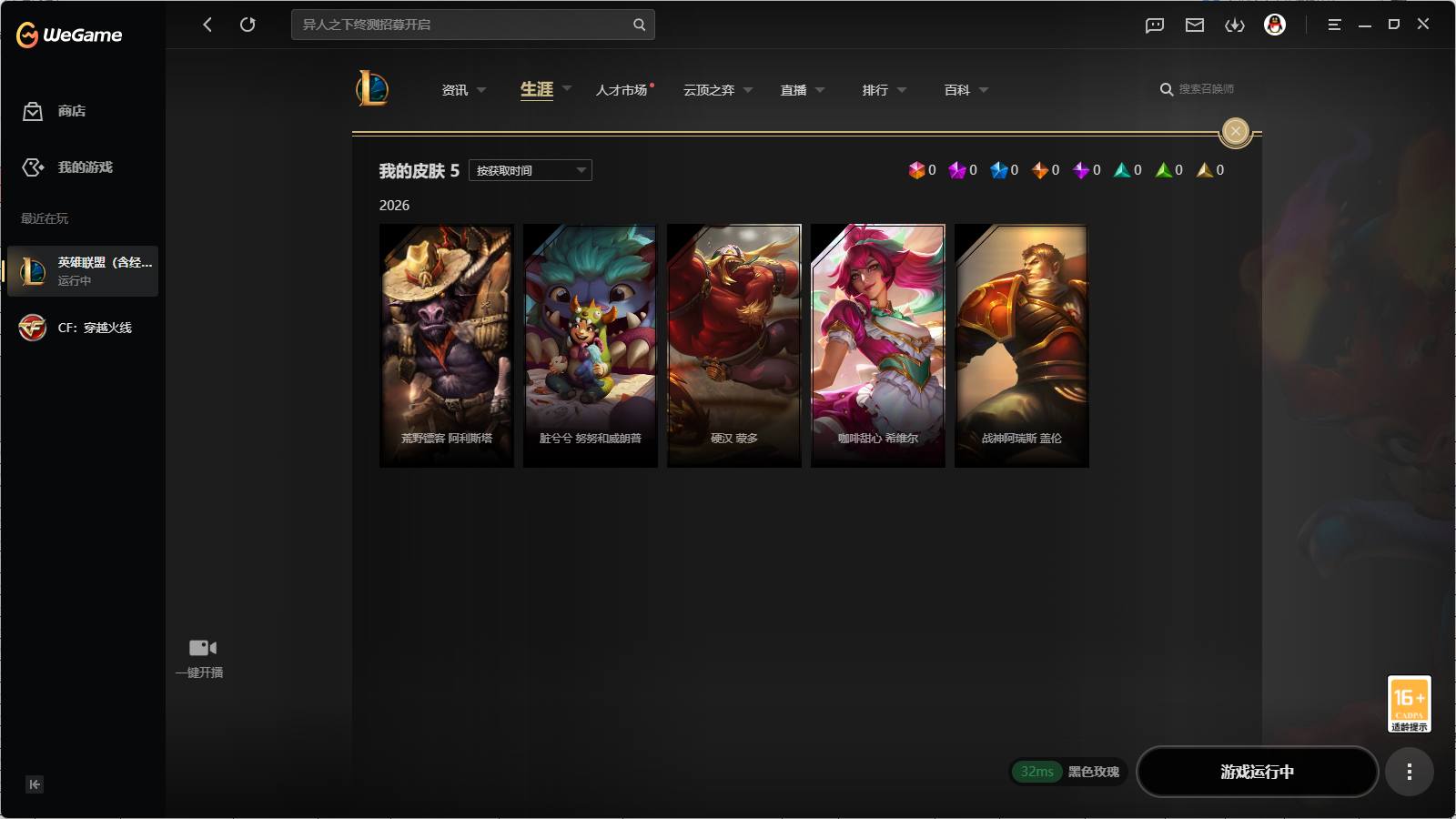Screen dimensions: 1456x819
Task: Open the chat messages icon
Action: pos(1155,25)
